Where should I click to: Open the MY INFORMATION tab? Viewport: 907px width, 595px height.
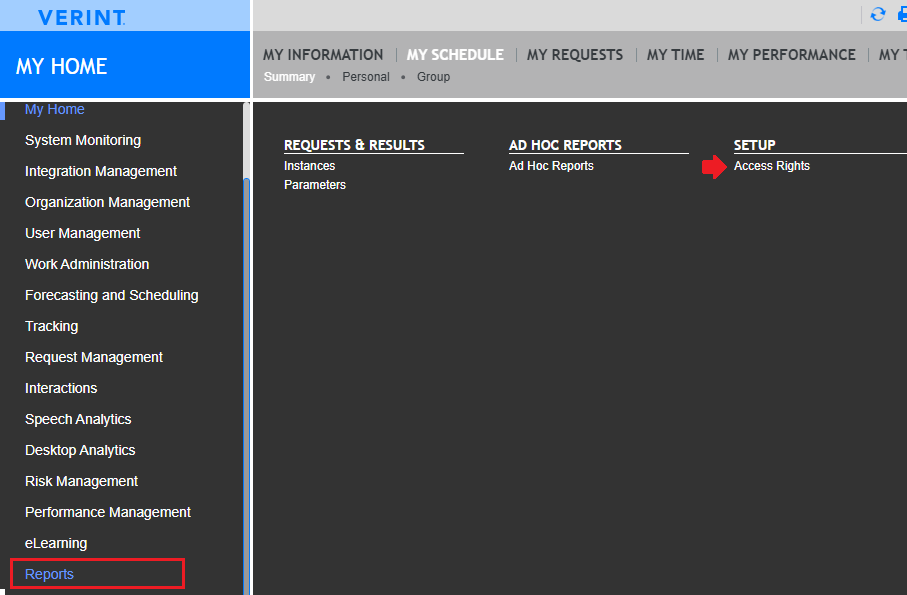(x=323, y=55)
